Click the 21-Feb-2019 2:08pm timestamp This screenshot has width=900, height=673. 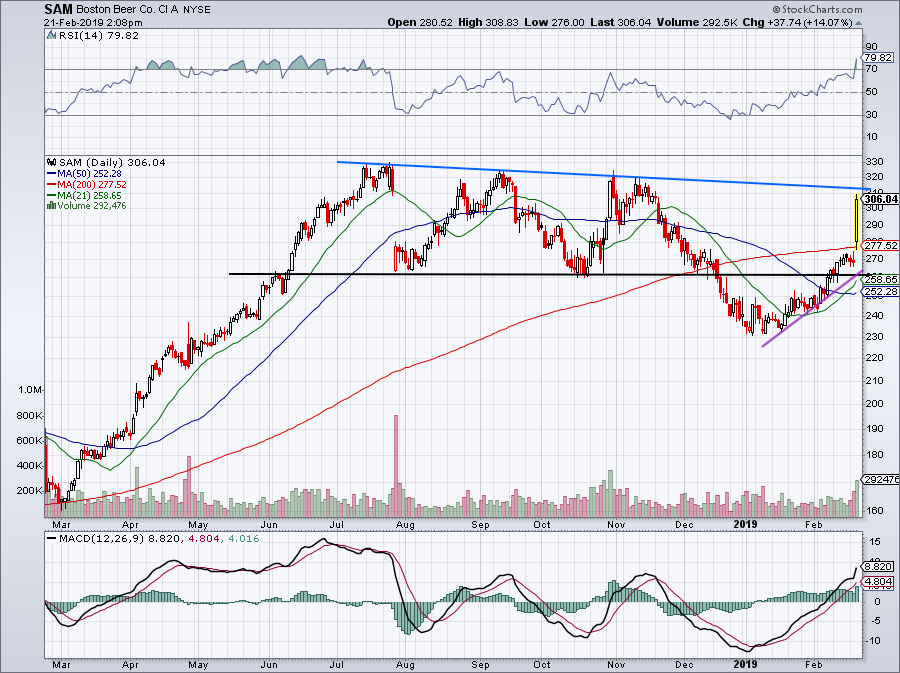pos(93,23)
